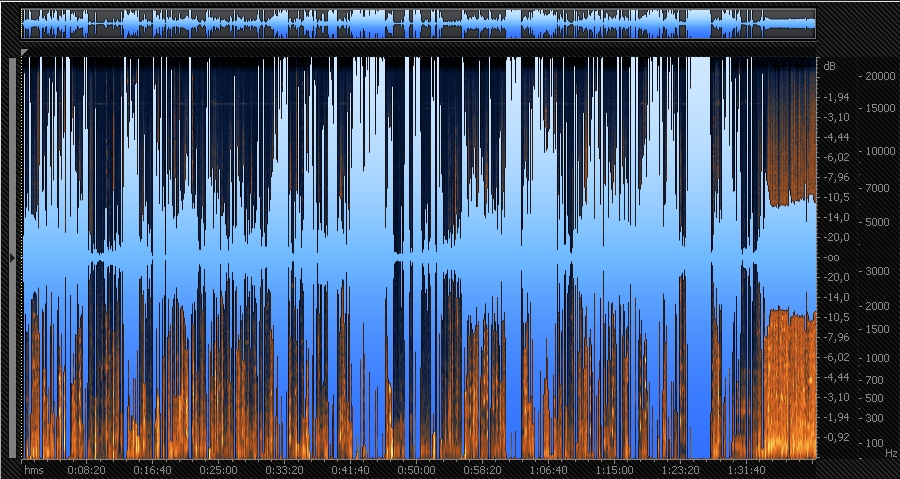Click the 0:33:20 mark on the time ruler
The image size is (900, 479).
point(284,470)
